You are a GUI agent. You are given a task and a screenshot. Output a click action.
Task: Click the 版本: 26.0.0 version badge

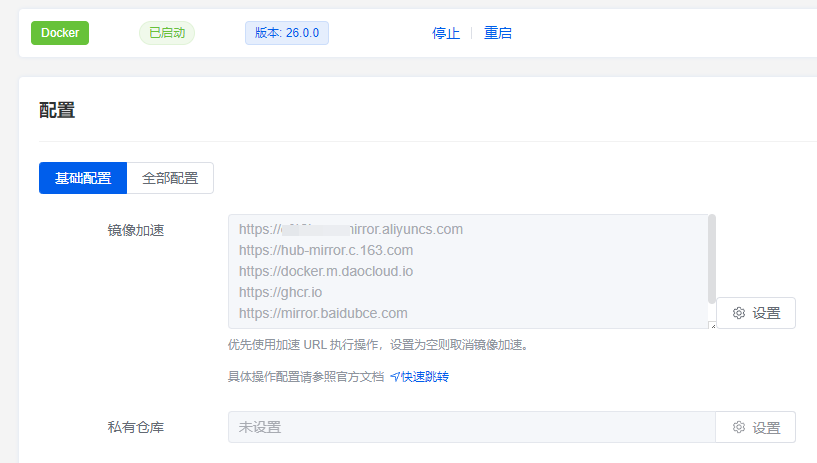point(287,33)
